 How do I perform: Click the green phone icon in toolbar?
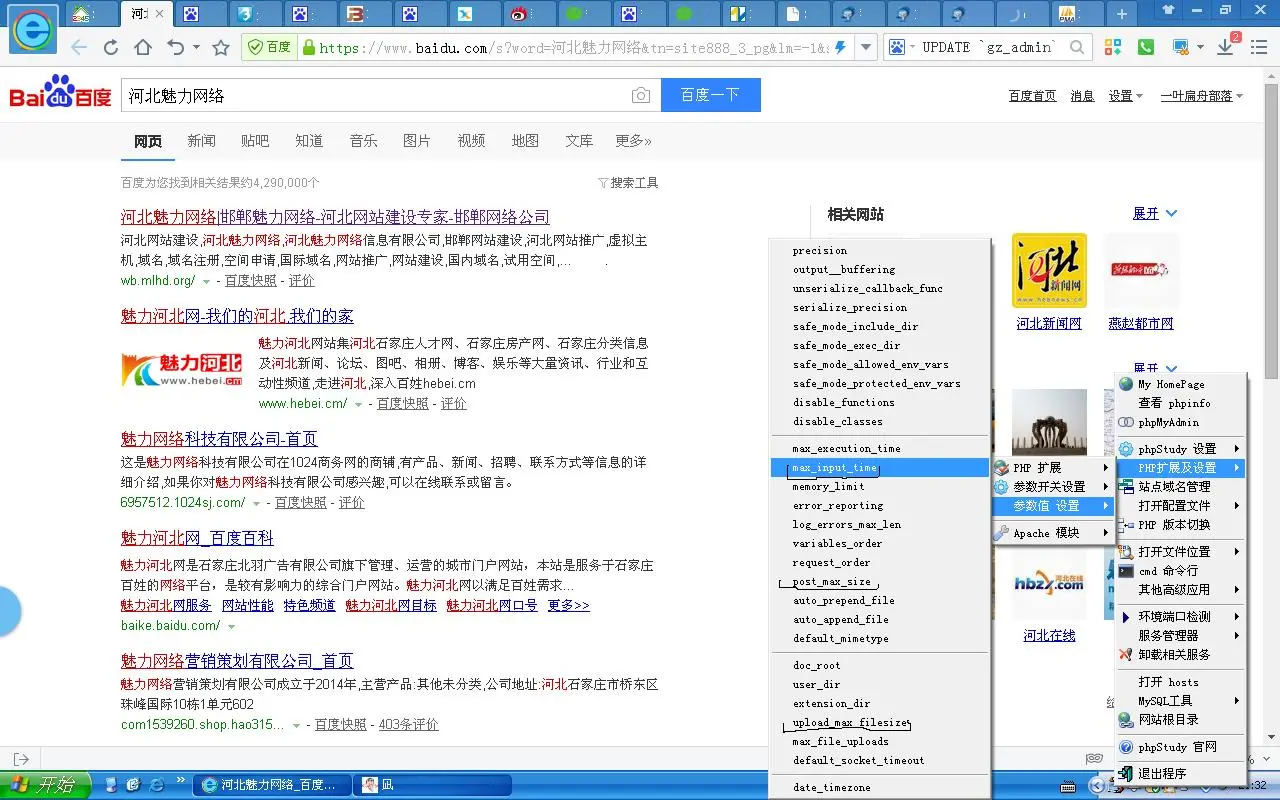tap(1145, 47)
